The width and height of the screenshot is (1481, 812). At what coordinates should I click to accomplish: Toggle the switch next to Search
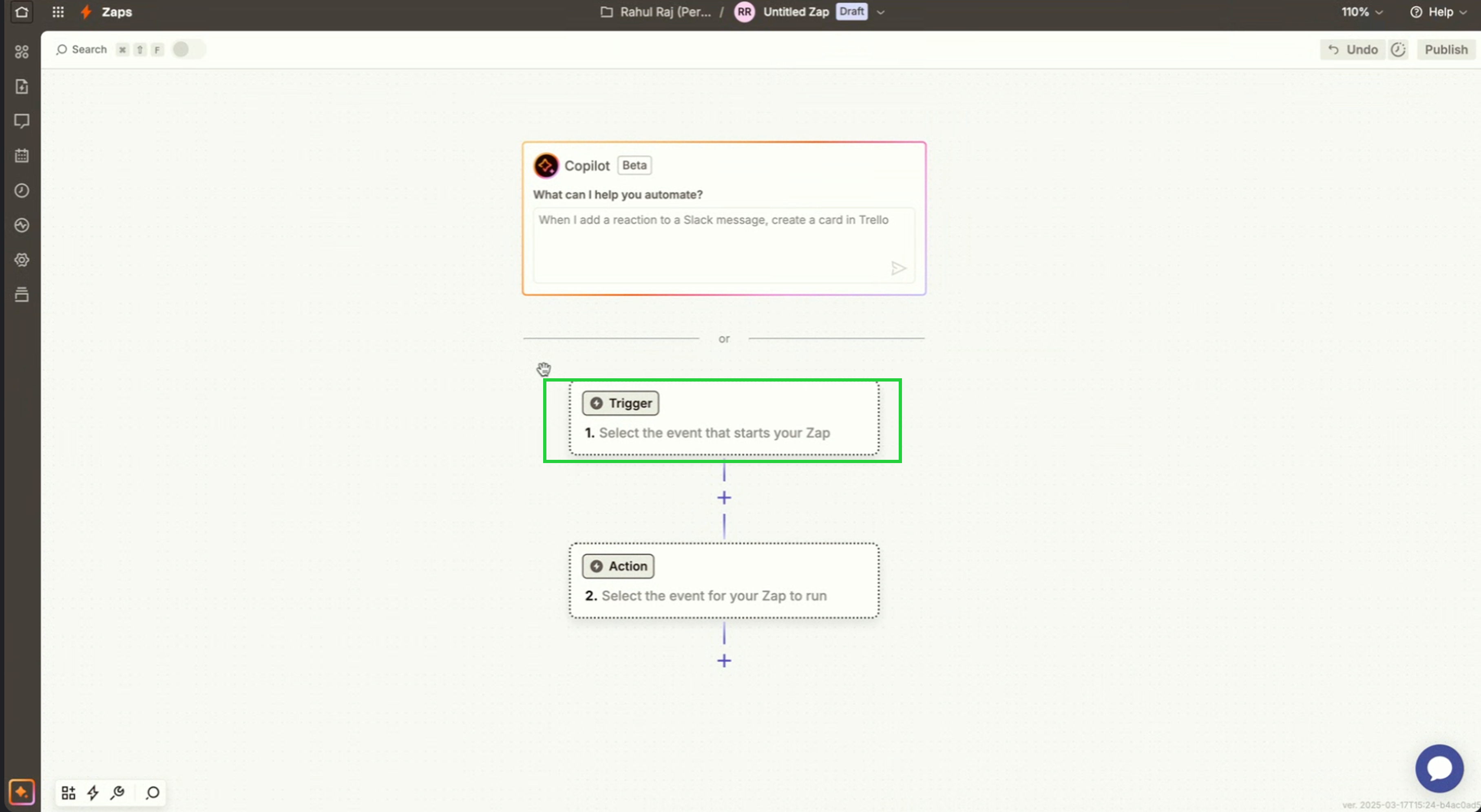188,49
